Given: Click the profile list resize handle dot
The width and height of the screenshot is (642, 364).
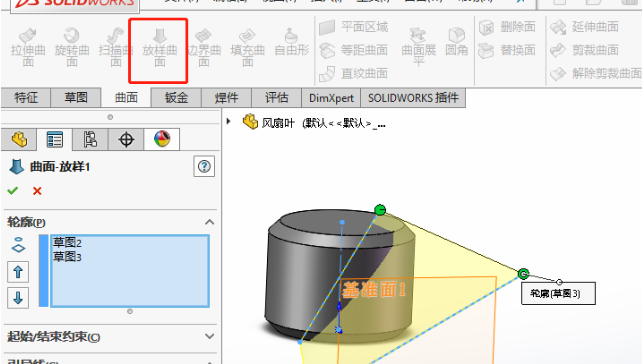Looking at the screenshot, I should coord(130,312).
